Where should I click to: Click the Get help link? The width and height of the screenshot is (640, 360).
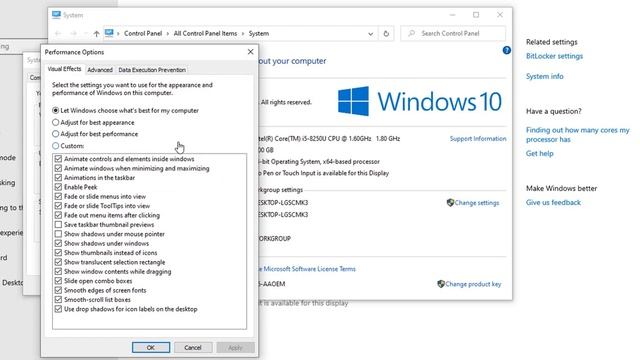[x=540, y=153]
